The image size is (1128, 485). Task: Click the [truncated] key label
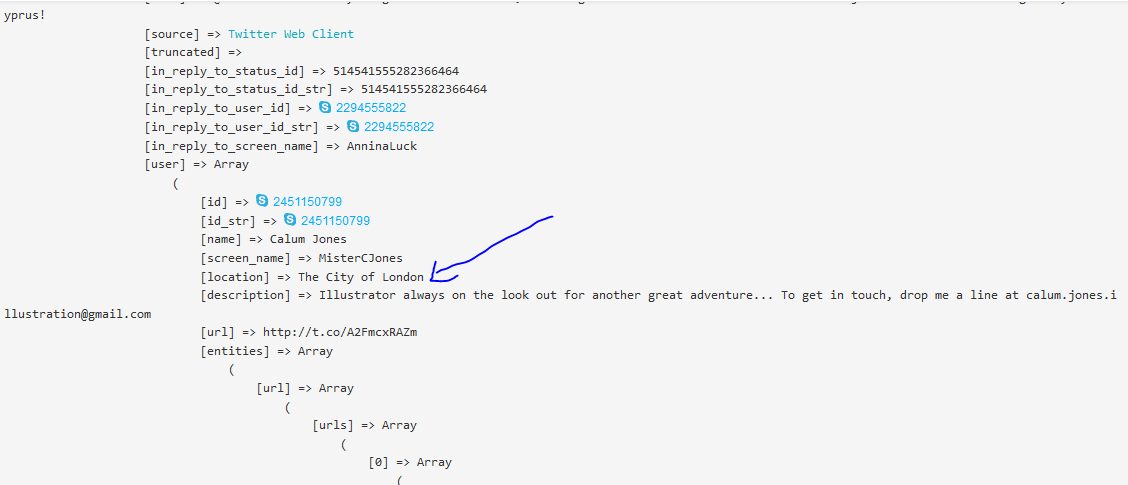point(182,52)
